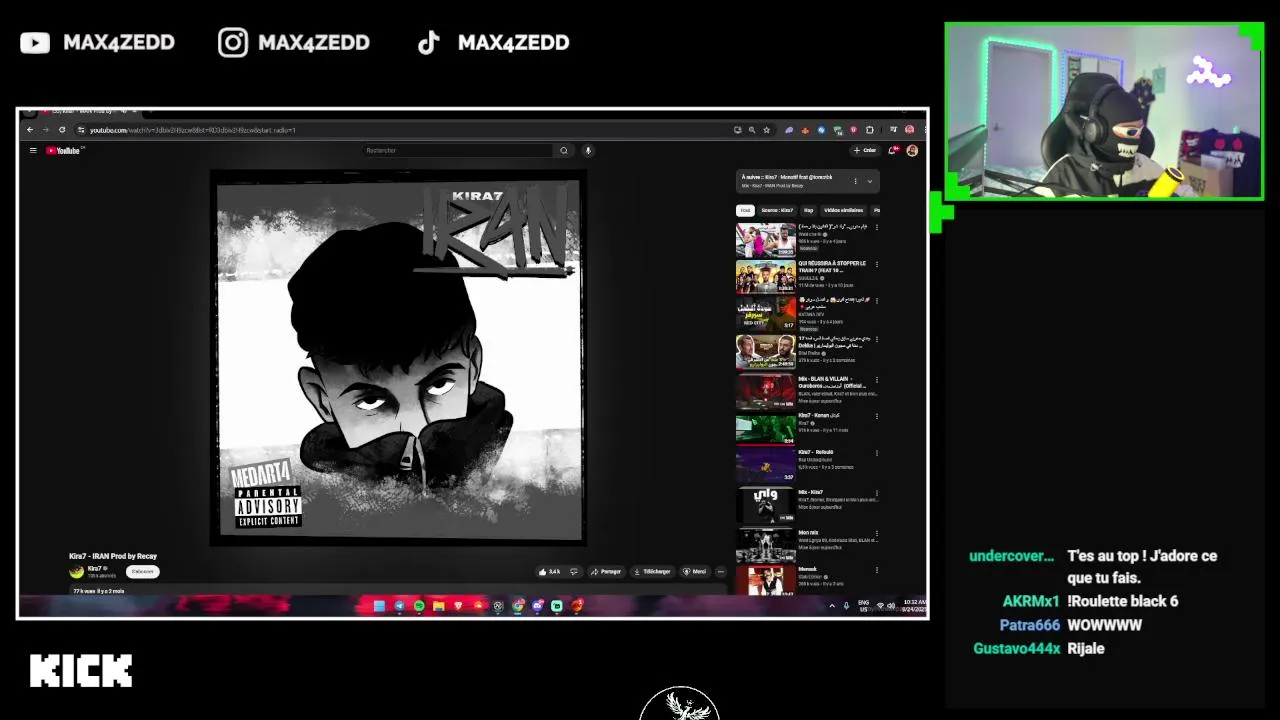Click the Partager share button
This screenshot has height=720, width=1280.
point(606,572)
